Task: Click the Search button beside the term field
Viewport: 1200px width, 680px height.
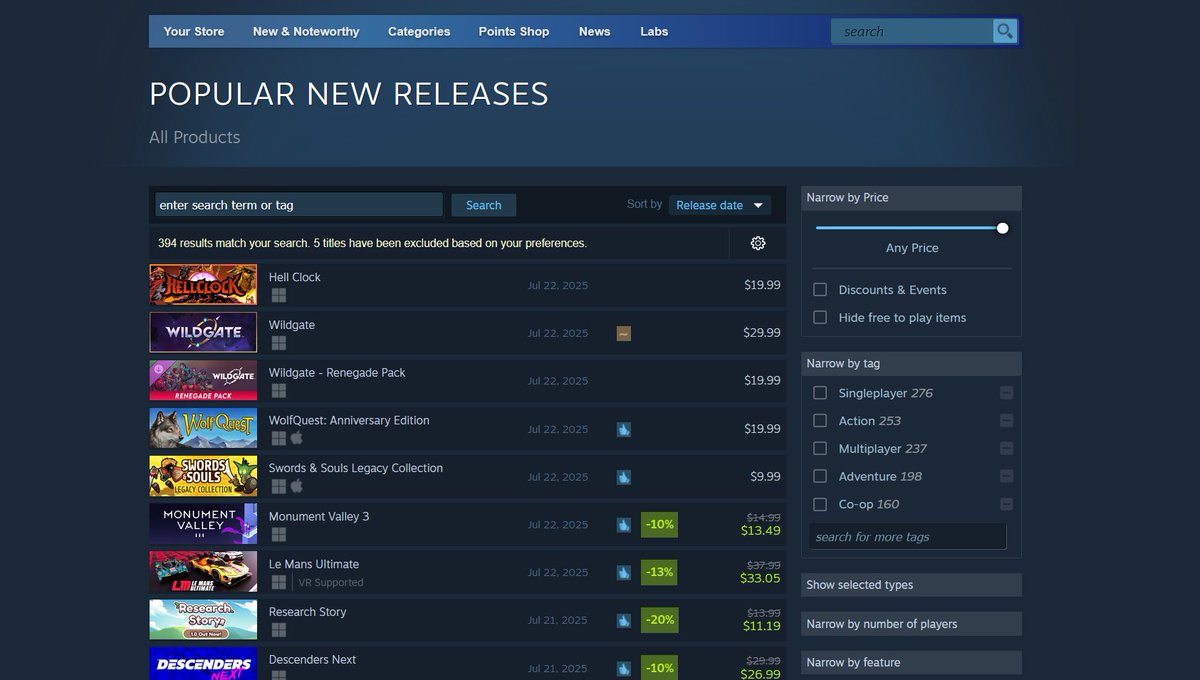Action: pyautogui.click(x=483, y=205)
